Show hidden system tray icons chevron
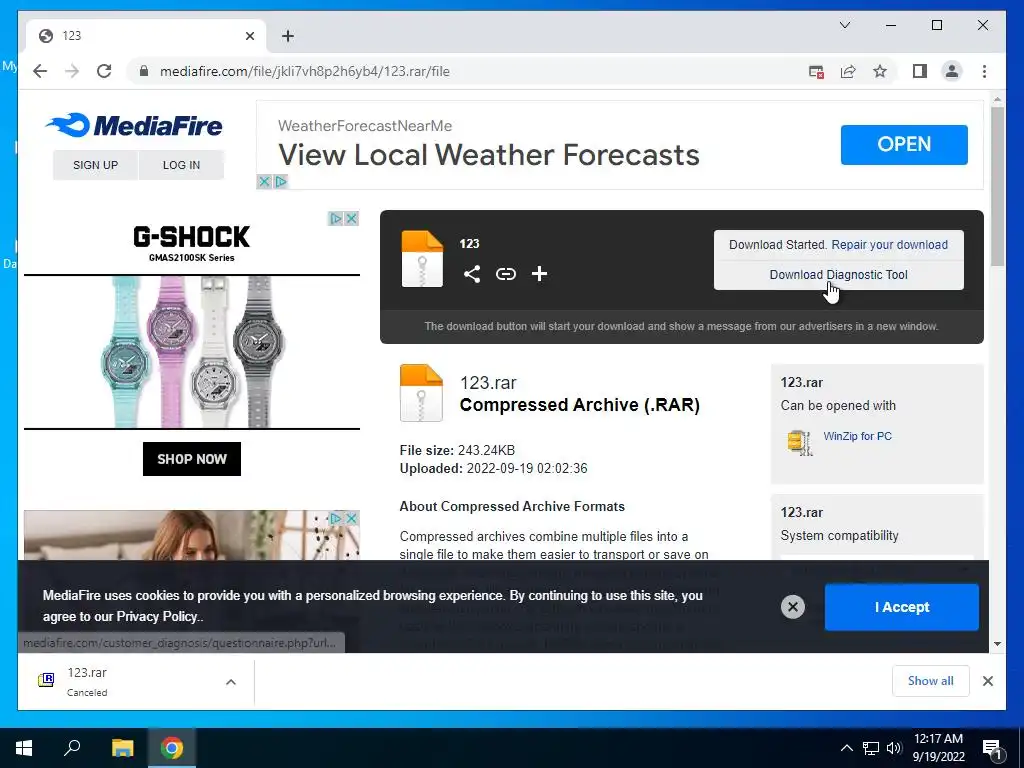 click(x=846, y=748)
